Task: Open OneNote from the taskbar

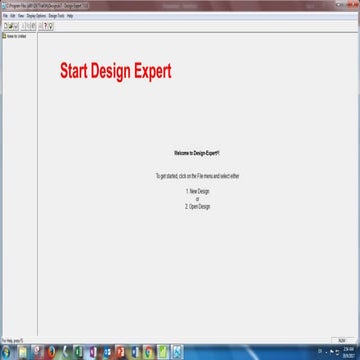Action: pos(93,352)
